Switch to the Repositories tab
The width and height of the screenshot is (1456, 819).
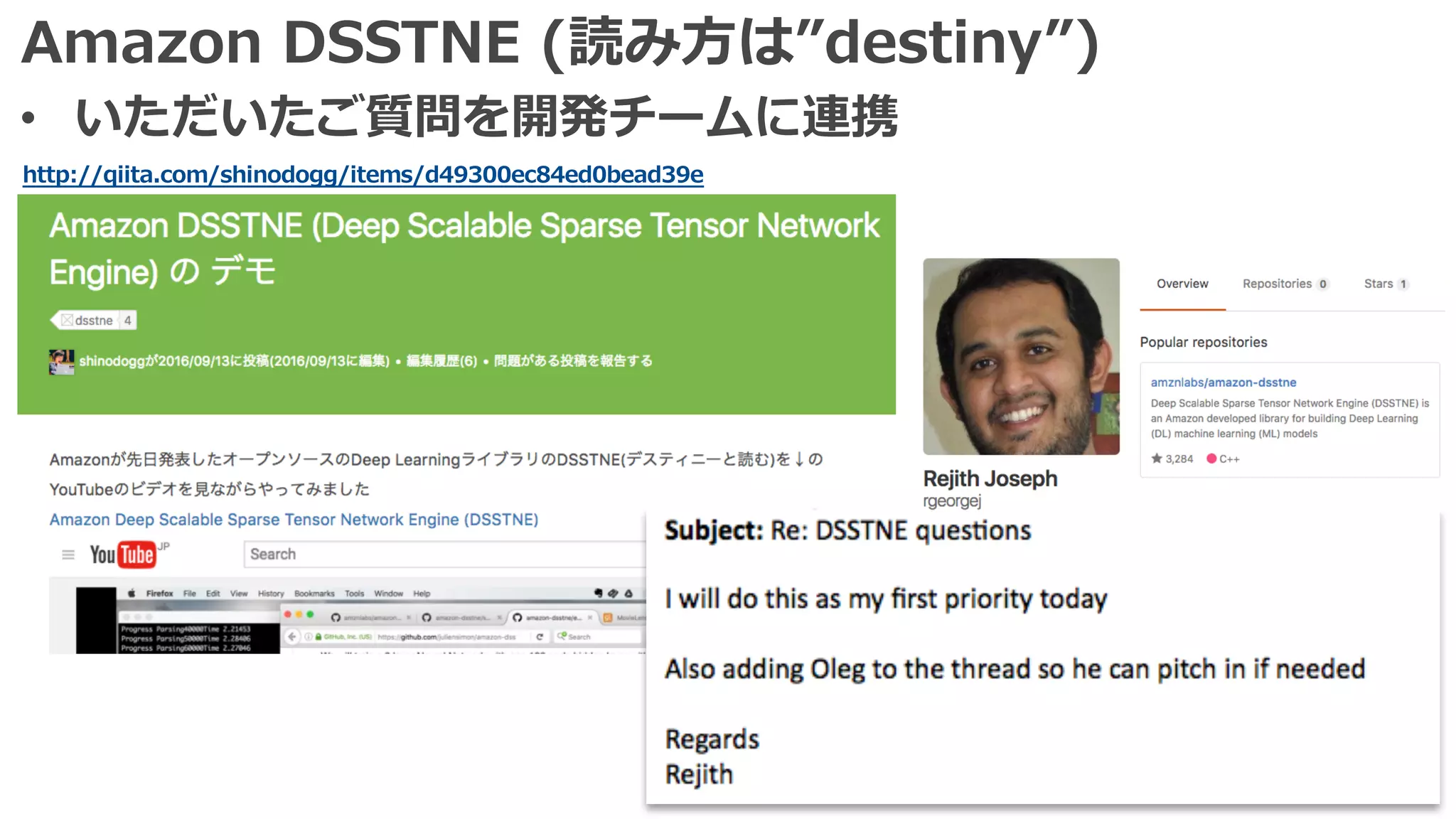pyautogui.click(x=1277, y=284)
